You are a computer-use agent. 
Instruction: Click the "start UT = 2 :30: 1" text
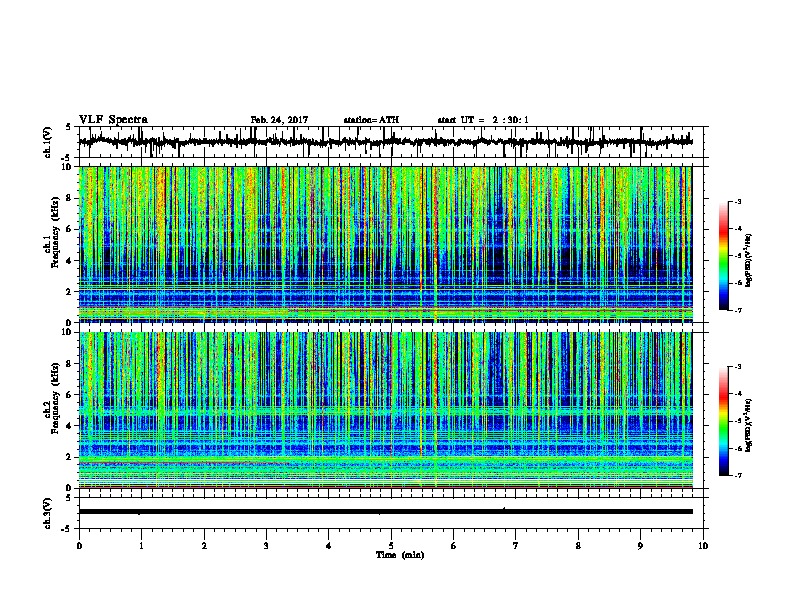[x=483, y=120]
